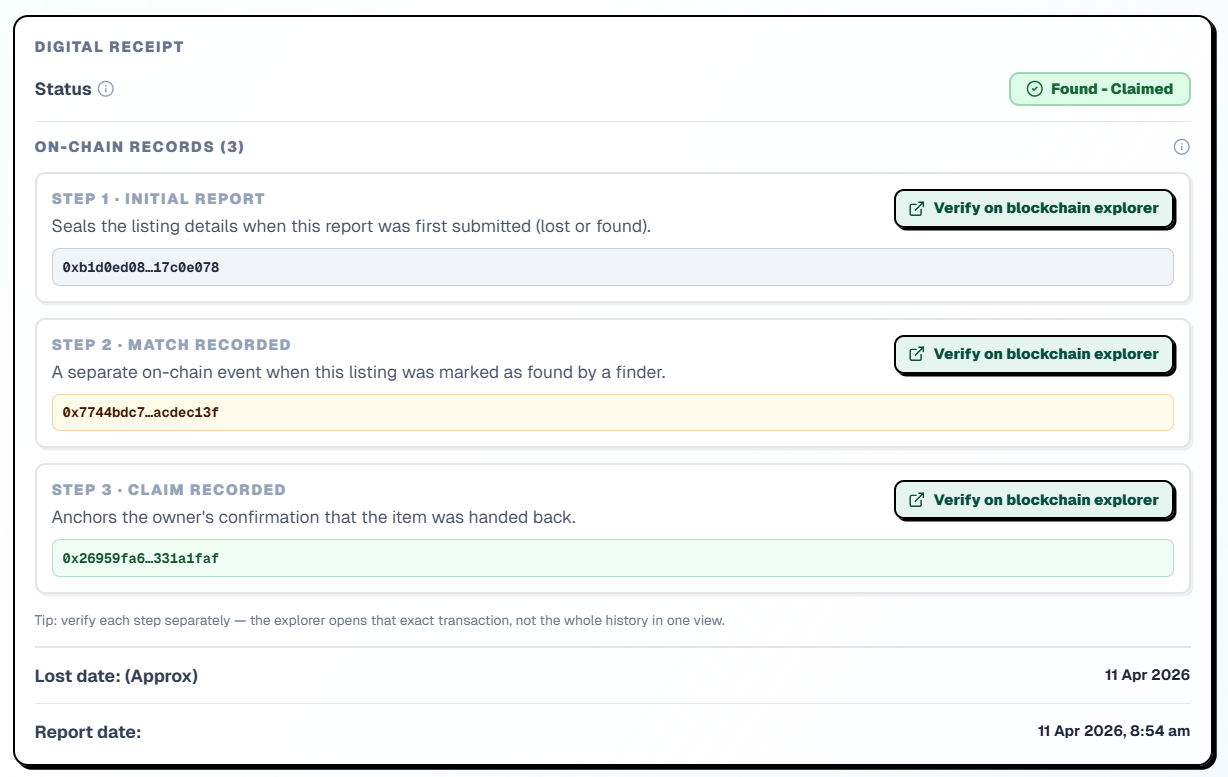The image size is (1228, 777).
Task: Select the yellow Match hash 0x7744bdc7…acdec13f
Action: click(x=141, y=413)
